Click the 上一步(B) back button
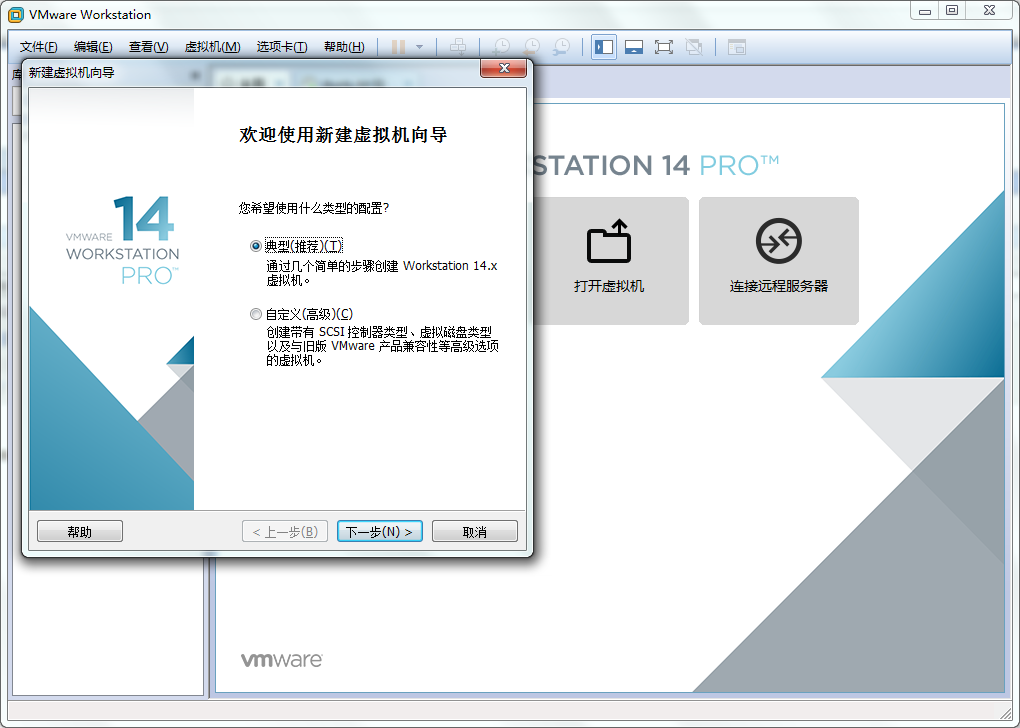Screen dimensions: 1020x728 285,532
